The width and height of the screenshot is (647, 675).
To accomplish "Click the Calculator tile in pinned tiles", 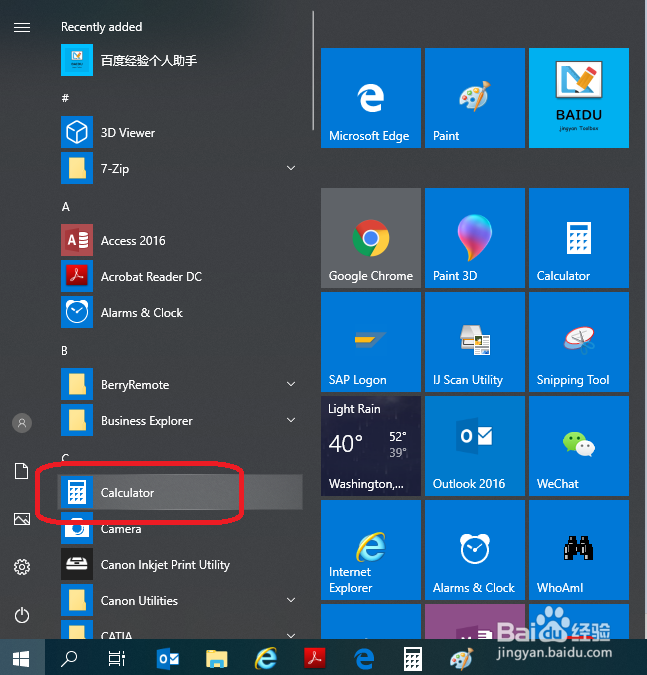I will pos(579,238).
